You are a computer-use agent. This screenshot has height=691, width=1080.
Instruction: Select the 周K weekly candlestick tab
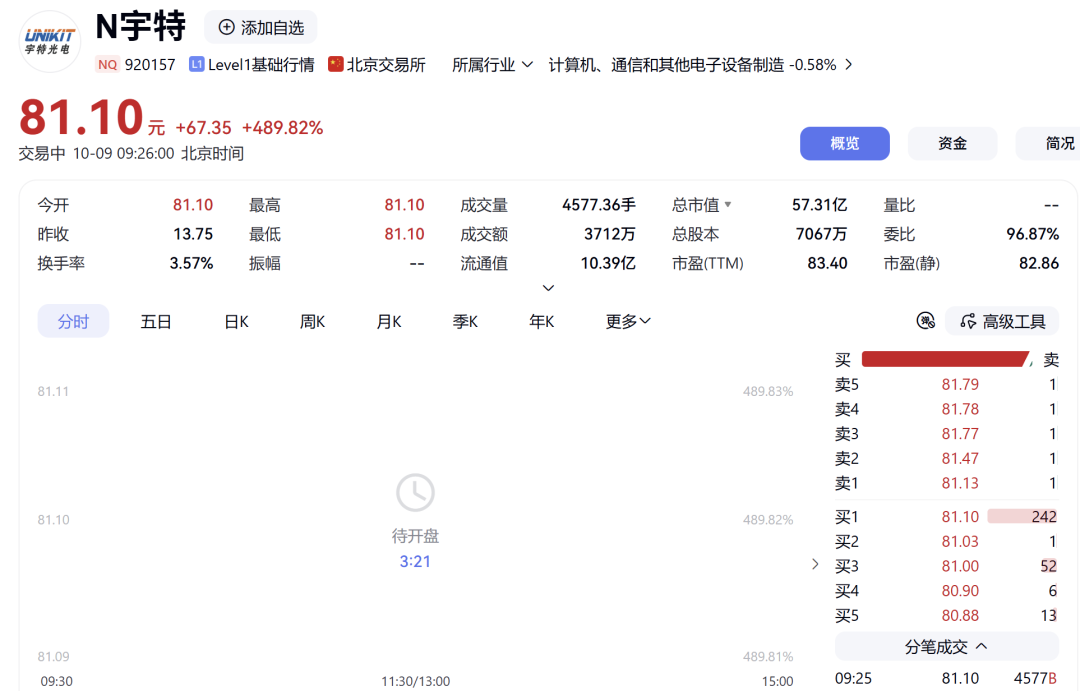click(312, 322)
